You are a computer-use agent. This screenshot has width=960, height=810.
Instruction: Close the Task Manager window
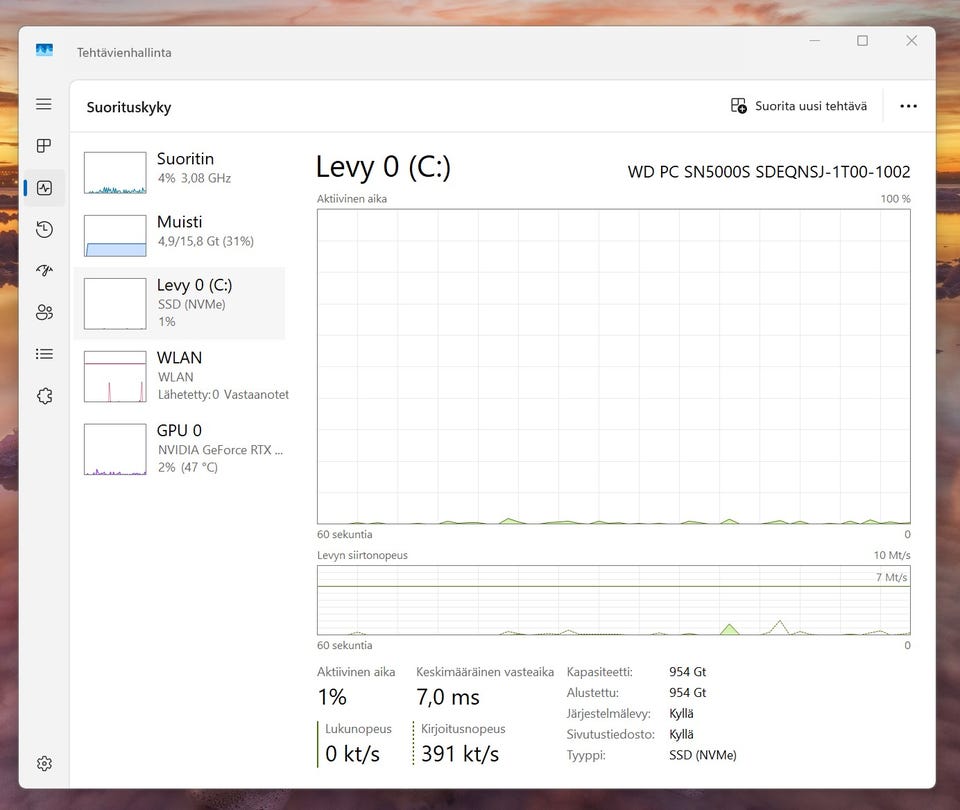tap(911, 41)
